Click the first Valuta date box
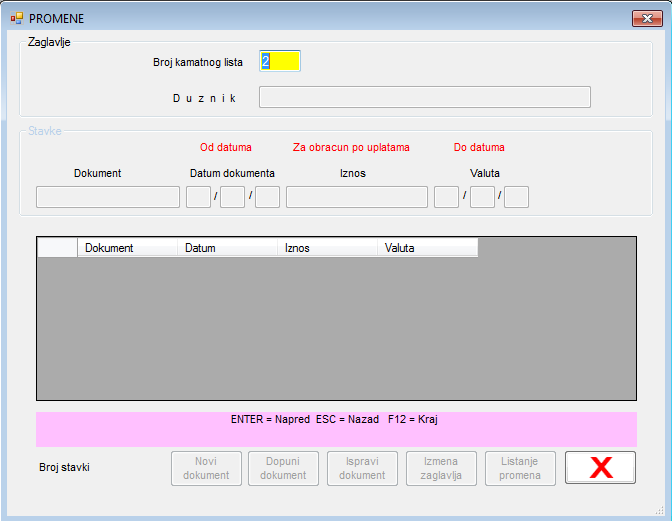The image size is (672, 521). click(x=446, y=197)
